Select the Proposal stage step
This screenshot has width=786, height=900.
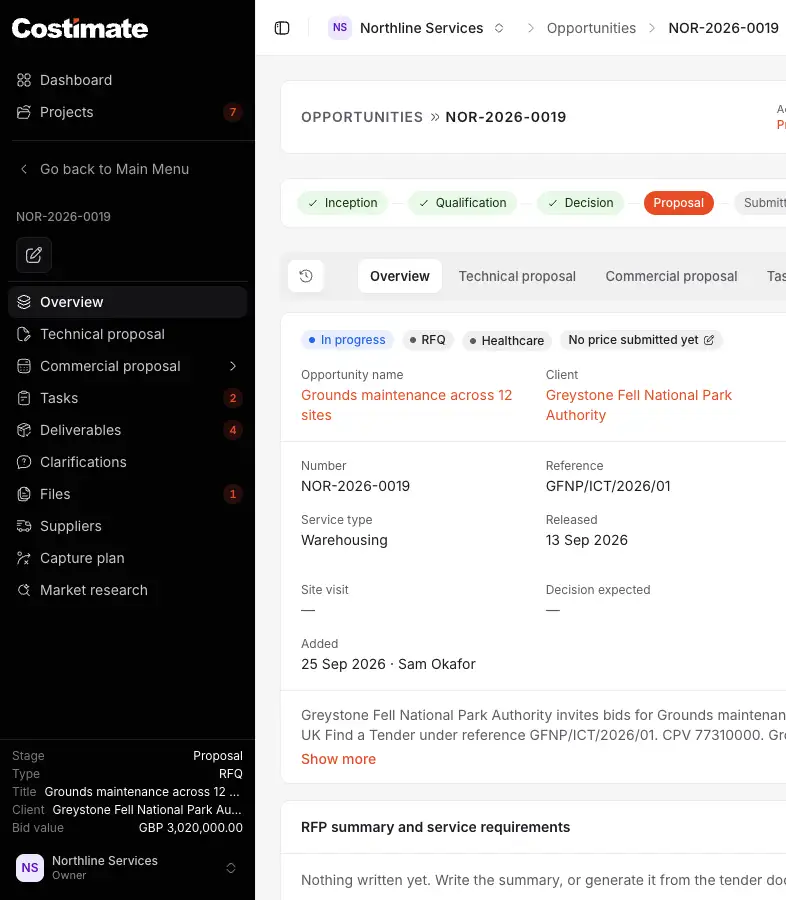(679, 203)
